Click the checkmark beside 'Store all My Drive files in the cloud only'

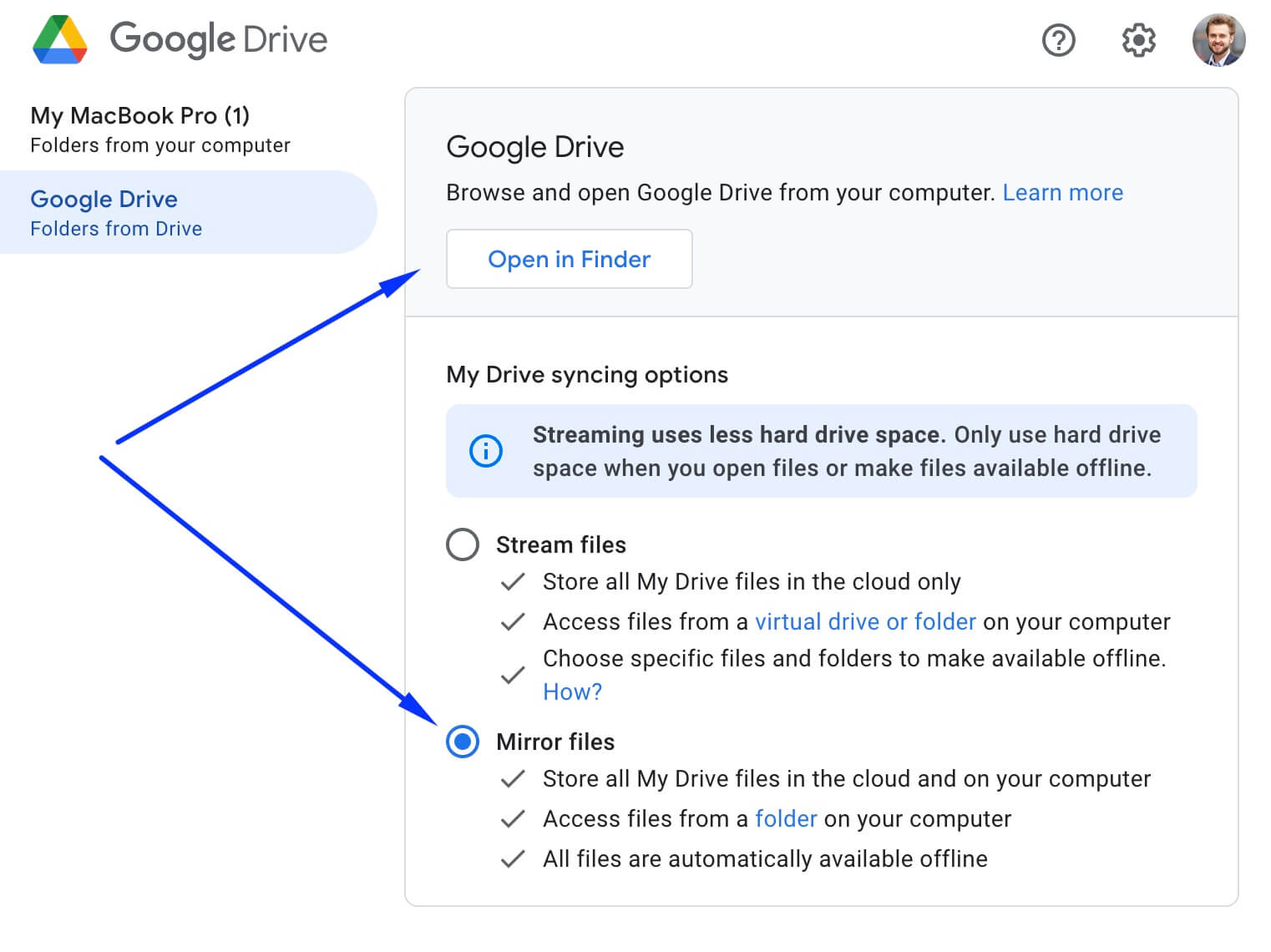point(513,582)
